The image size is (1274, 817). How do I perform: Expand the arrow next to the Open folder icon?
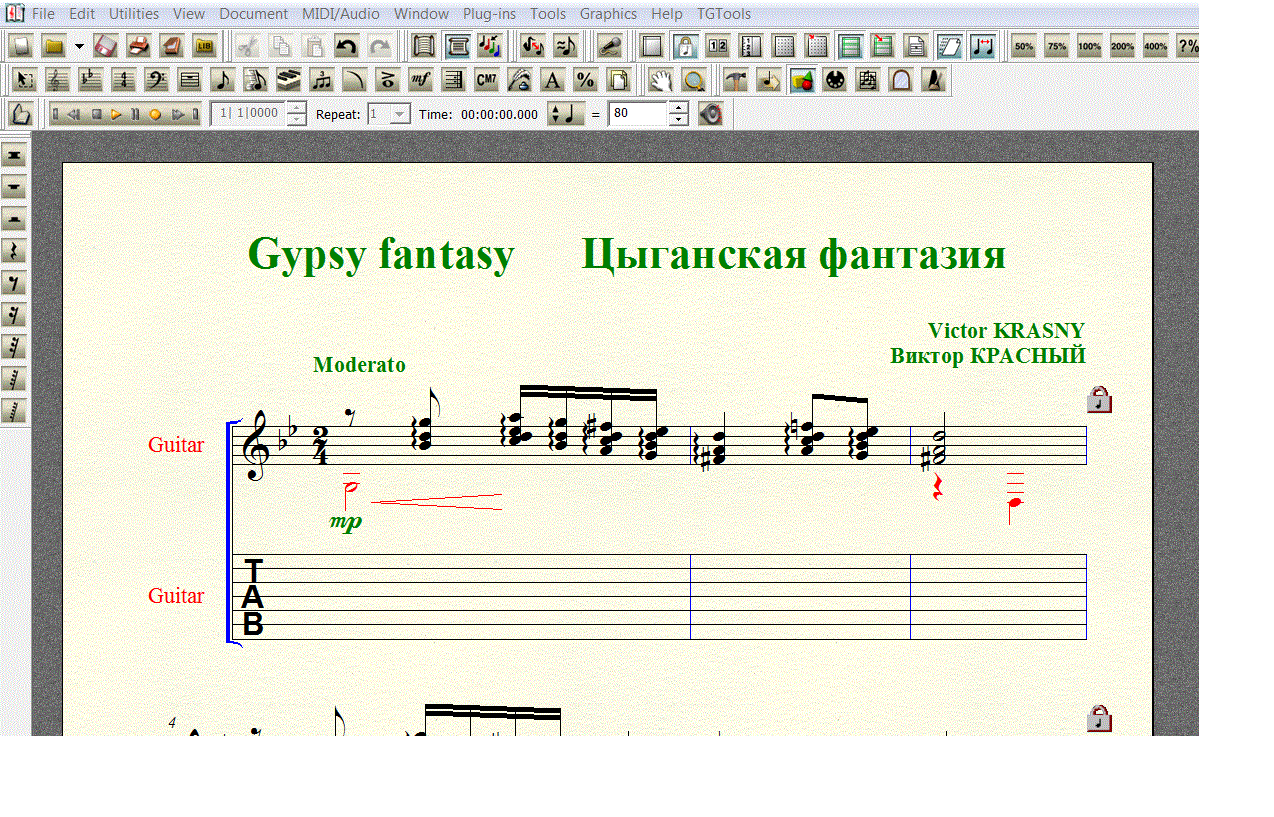point(79,46)
